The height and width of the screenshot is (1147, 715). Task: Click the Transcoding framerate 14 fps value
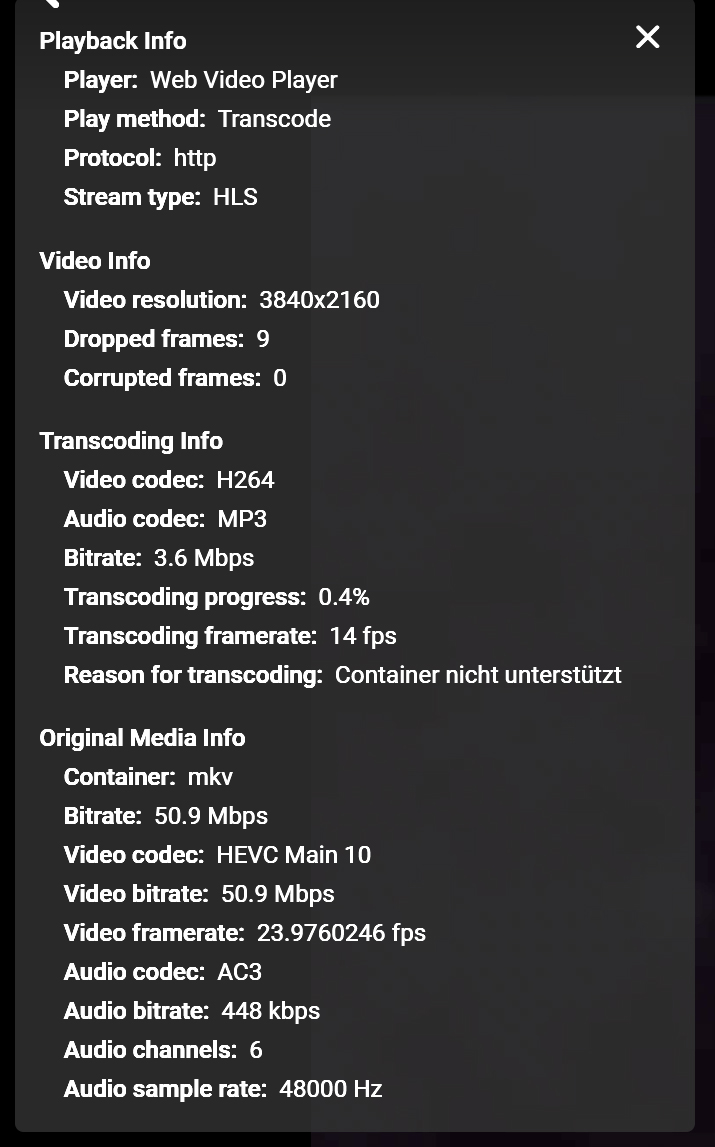point(363,636)
